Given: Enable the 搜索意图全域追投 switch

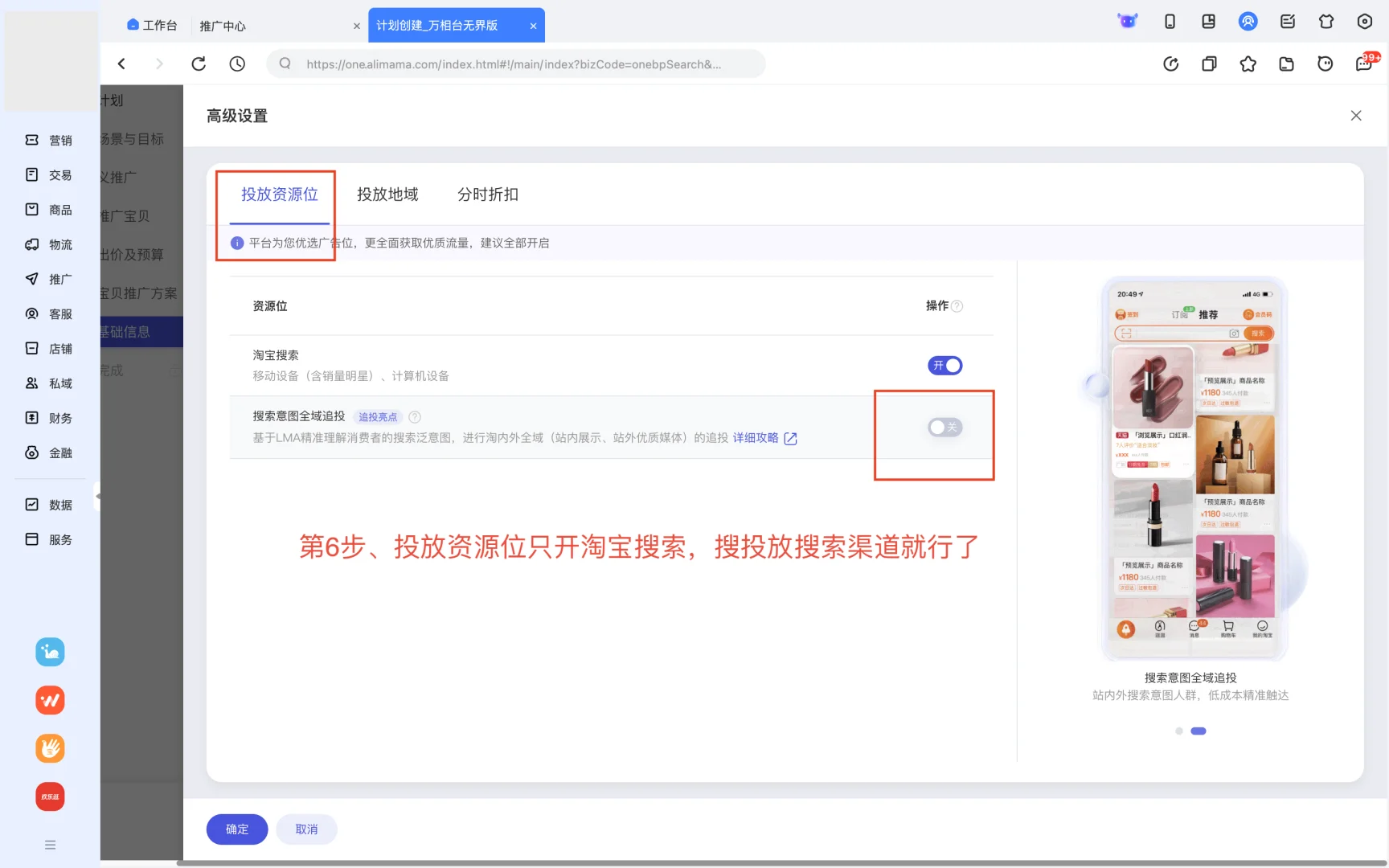Looking at the screenshot, I should [944, 427].
